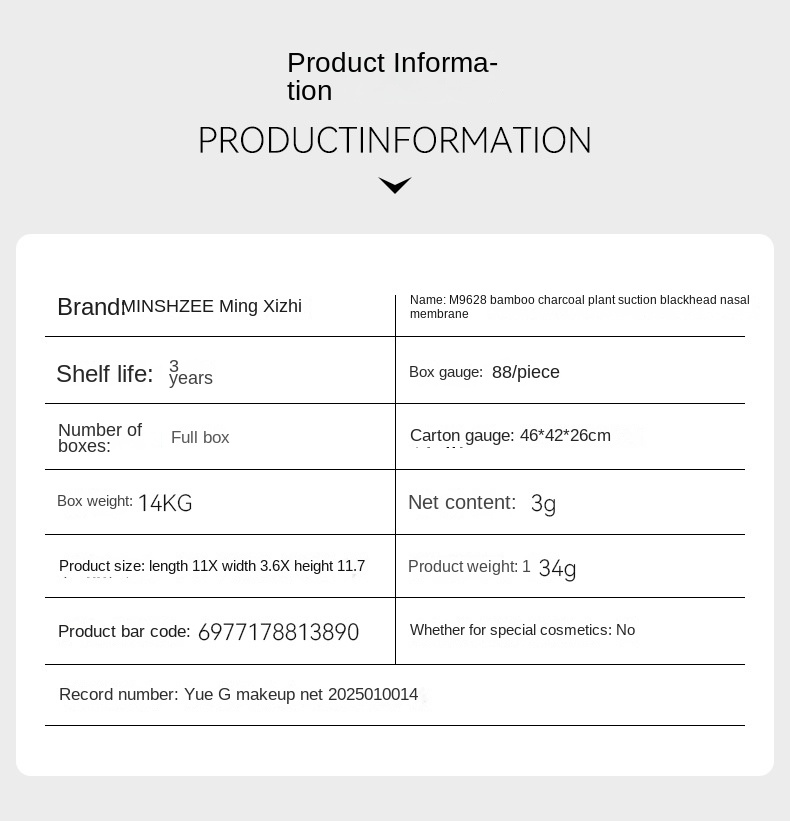
Task: Click Carton gauge 46*42*26cm text
Action: tap(510, 435)
